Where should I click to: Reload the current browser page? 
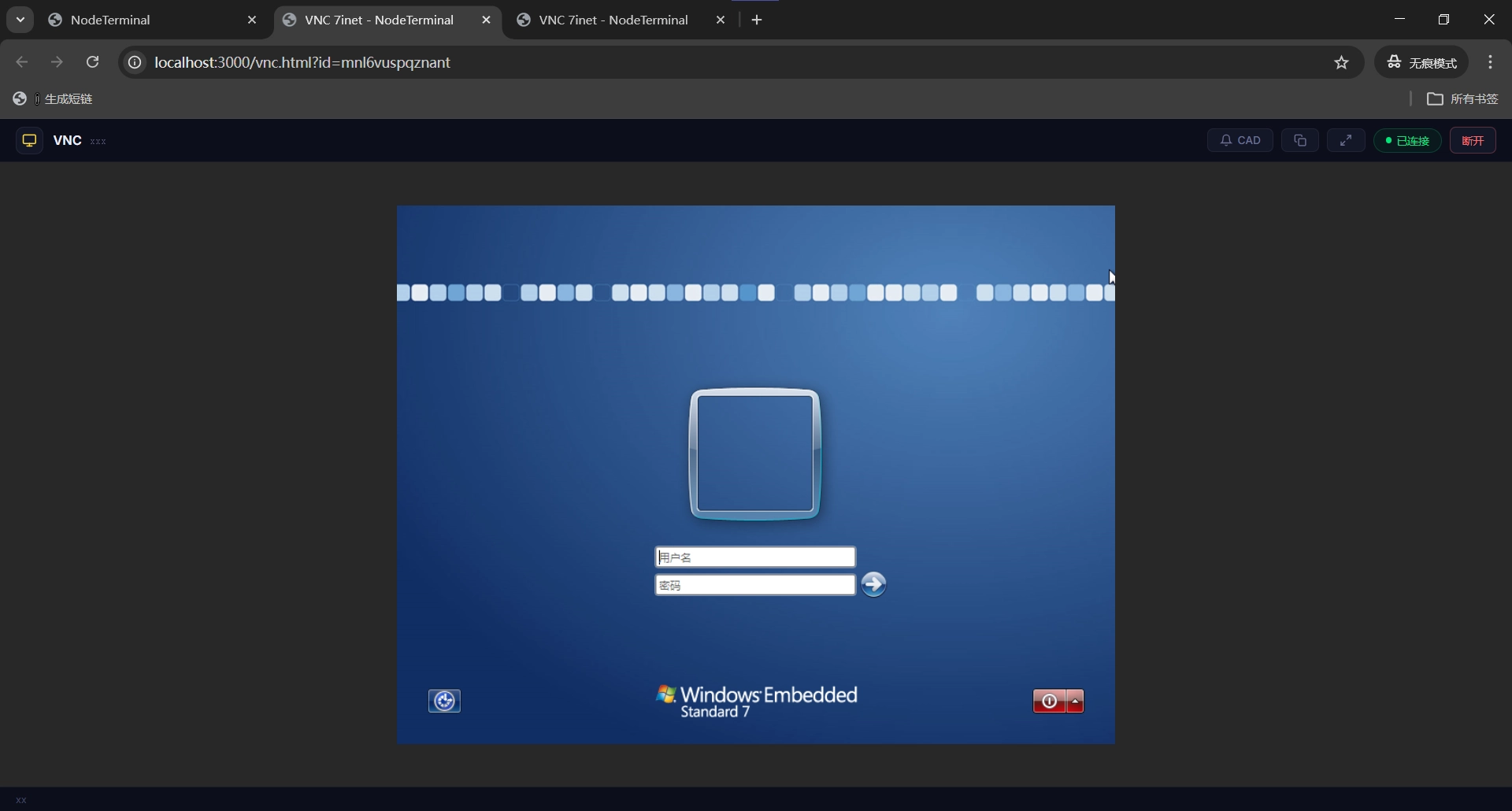tap(93, 62)
